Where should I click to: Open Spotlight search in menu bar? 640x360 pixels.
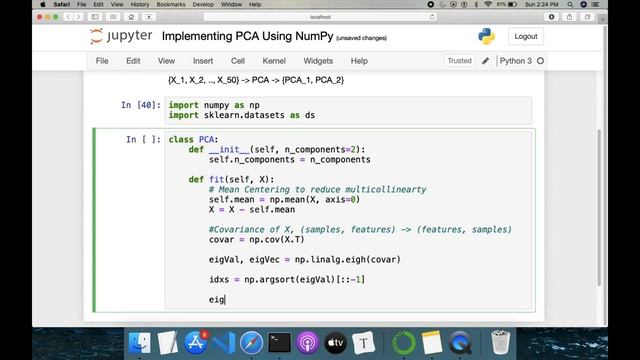coord(570,4)
